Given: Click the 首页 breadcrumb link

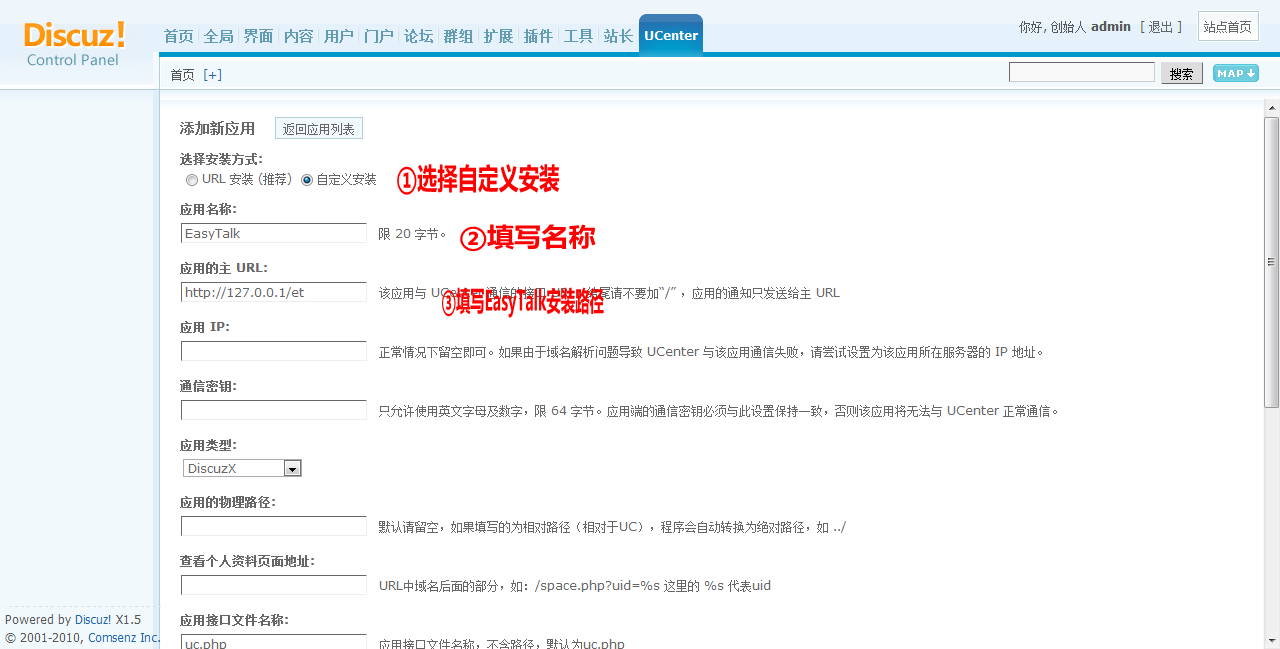Looking at the screenshot, I should tap(182, 75).
